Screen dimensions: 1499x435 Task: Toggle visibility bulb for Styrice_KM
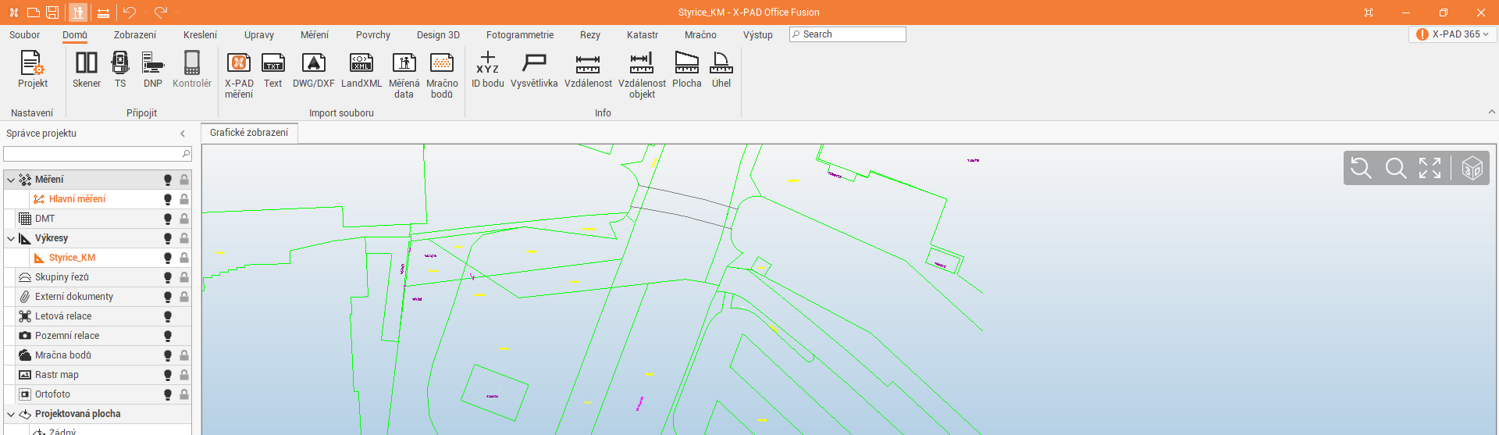[x=168, y=258]
